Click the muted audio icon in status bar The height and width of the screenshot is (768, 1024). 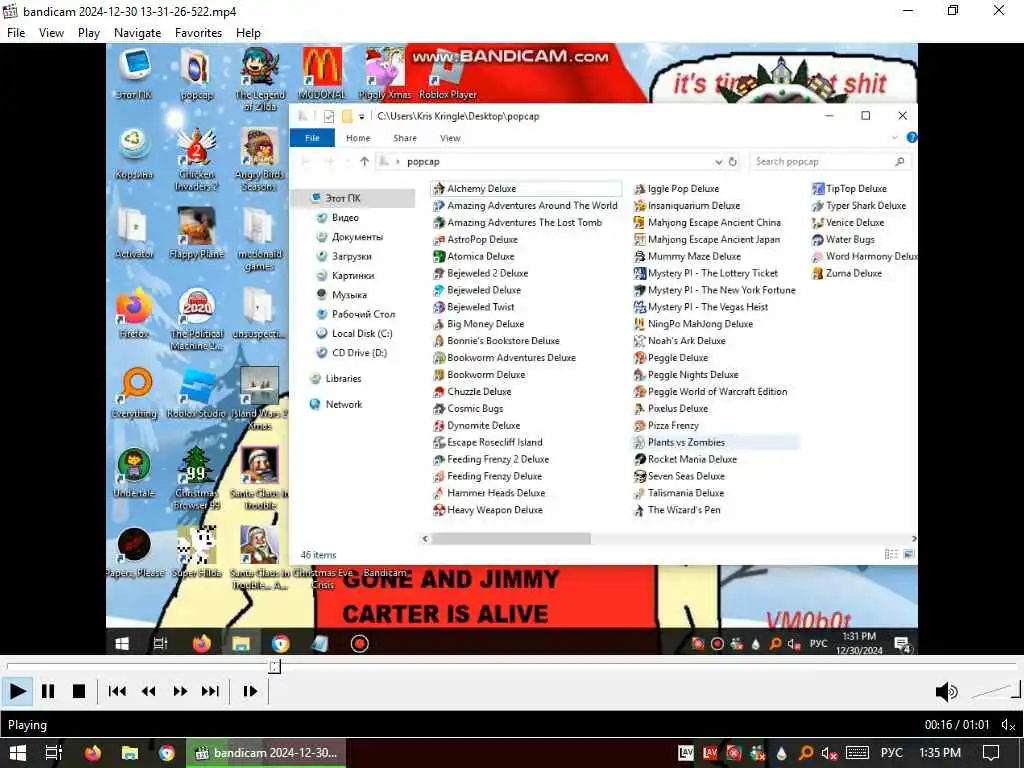point(1008,725)
